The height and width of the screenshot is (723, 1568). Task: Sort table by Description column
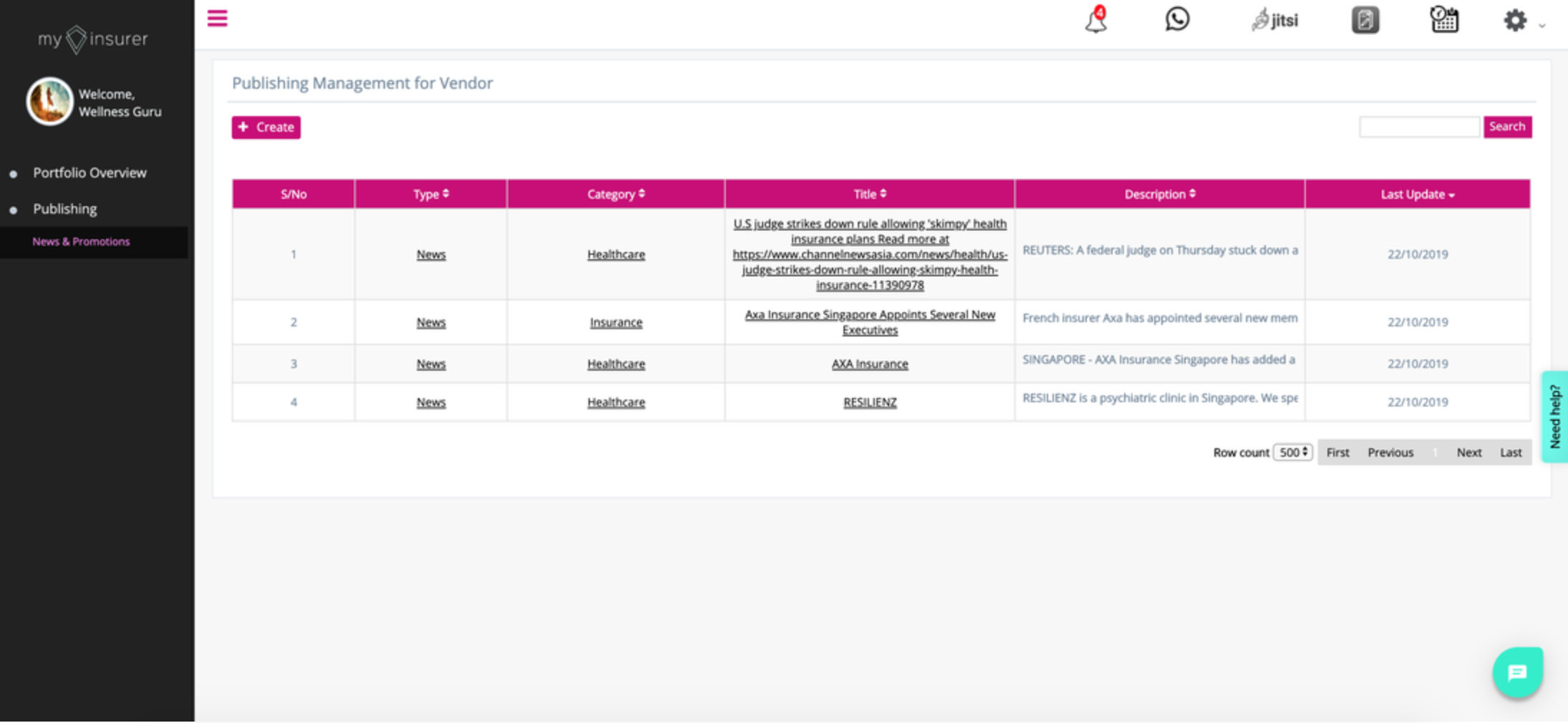pos(1160,194)
